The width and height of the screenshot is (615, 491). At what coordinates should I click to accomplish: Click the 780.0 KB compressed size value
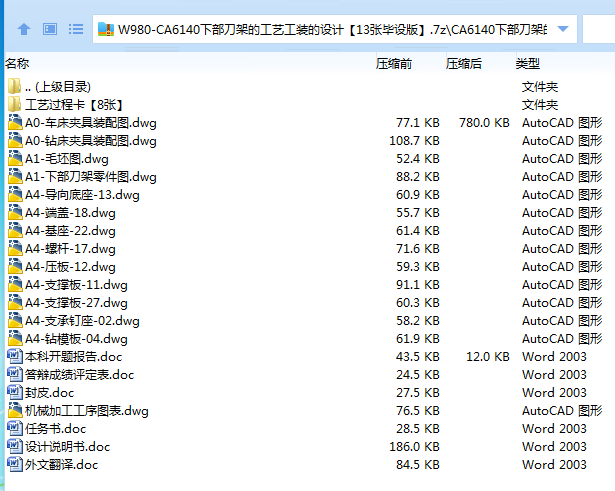484,123
